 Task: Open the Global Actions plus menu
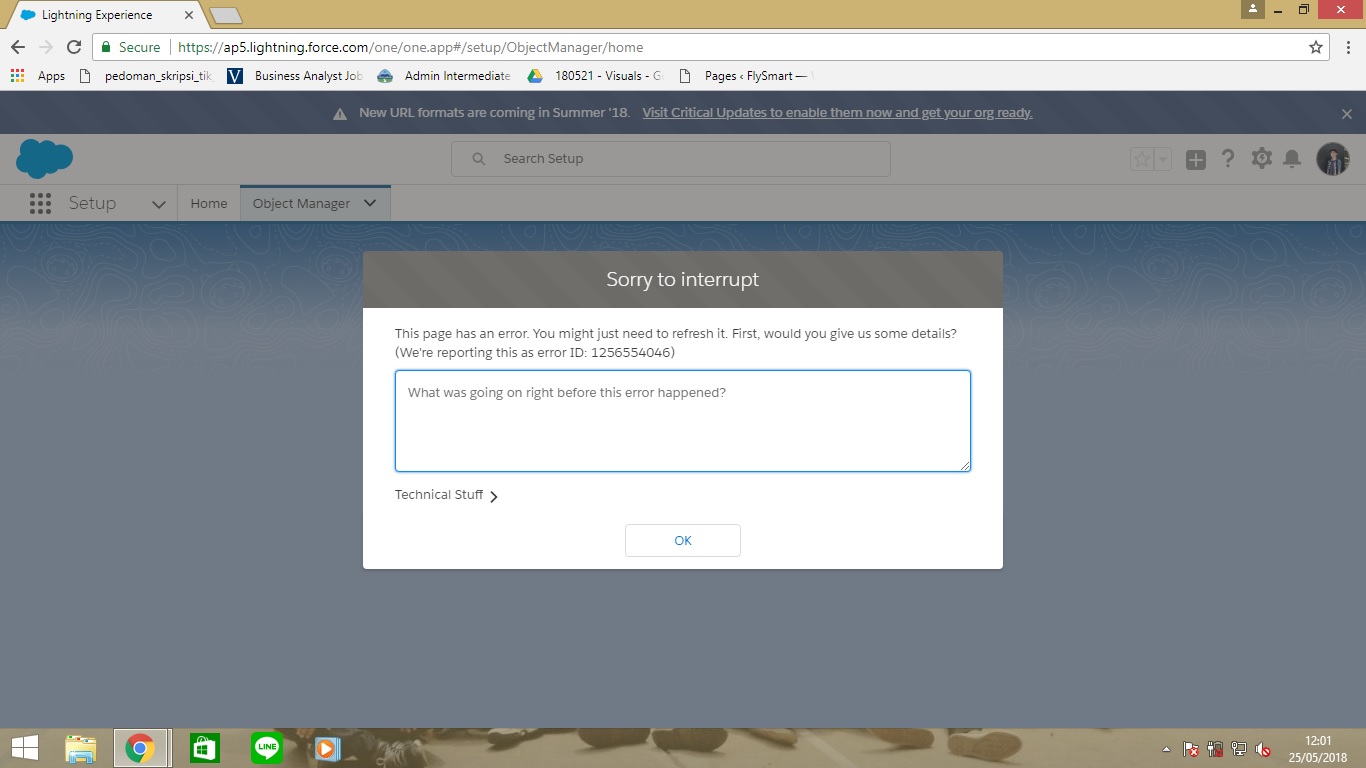click(x=1196, y=159)
